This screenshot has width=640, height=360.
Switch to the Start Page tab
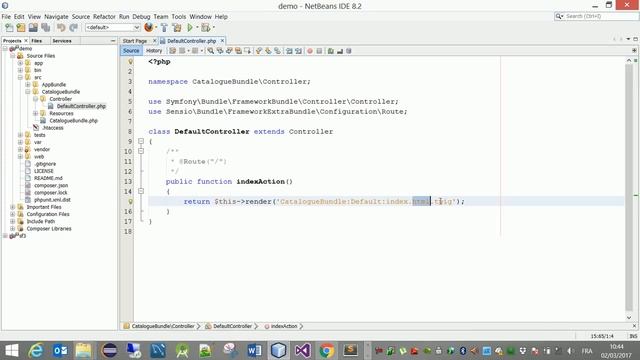click(135, 41)
